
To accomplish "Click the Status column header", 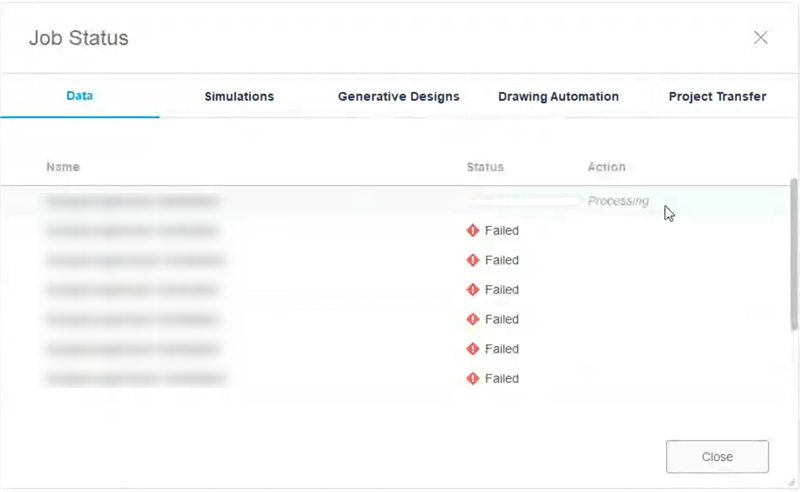I will [485, 167].
